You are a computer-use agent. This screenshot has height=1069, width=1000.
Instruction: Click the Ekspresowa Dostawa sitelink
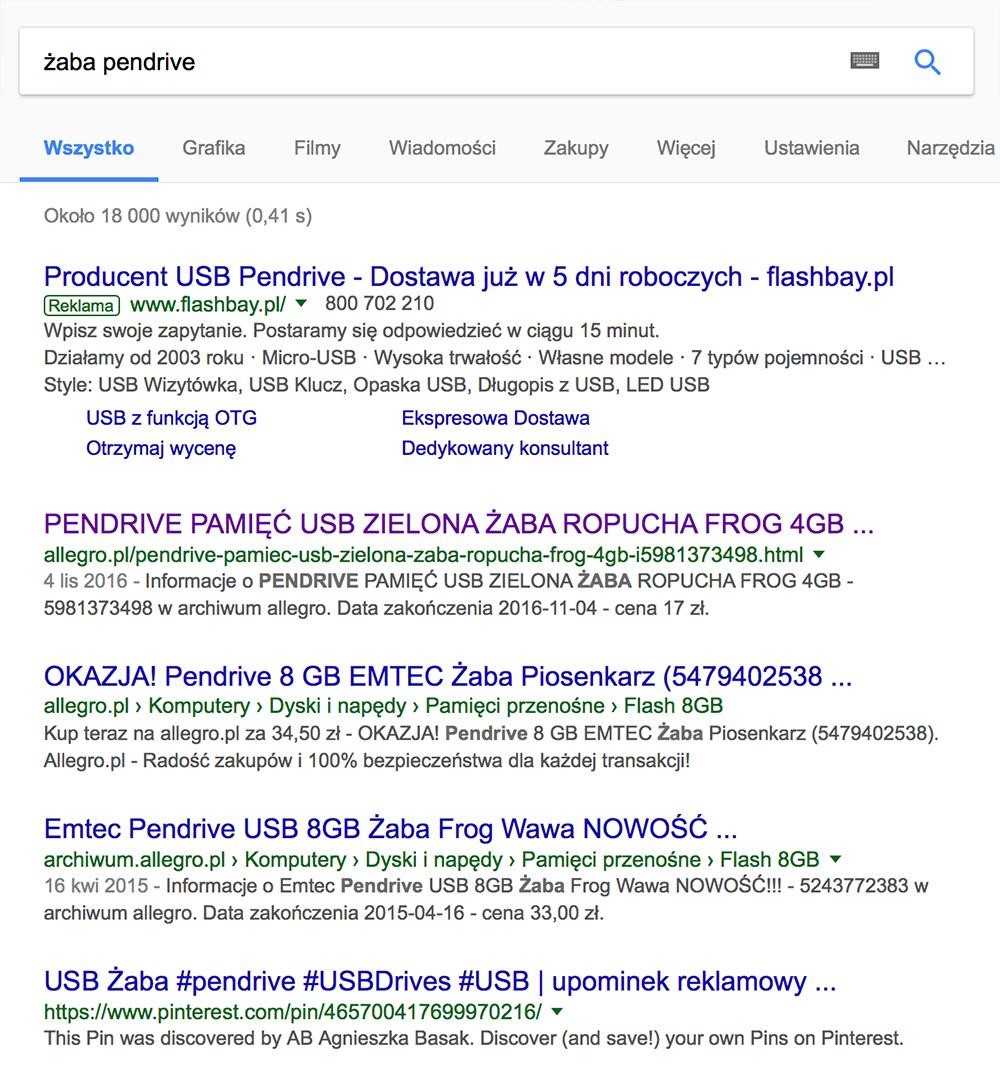(495, 418)
